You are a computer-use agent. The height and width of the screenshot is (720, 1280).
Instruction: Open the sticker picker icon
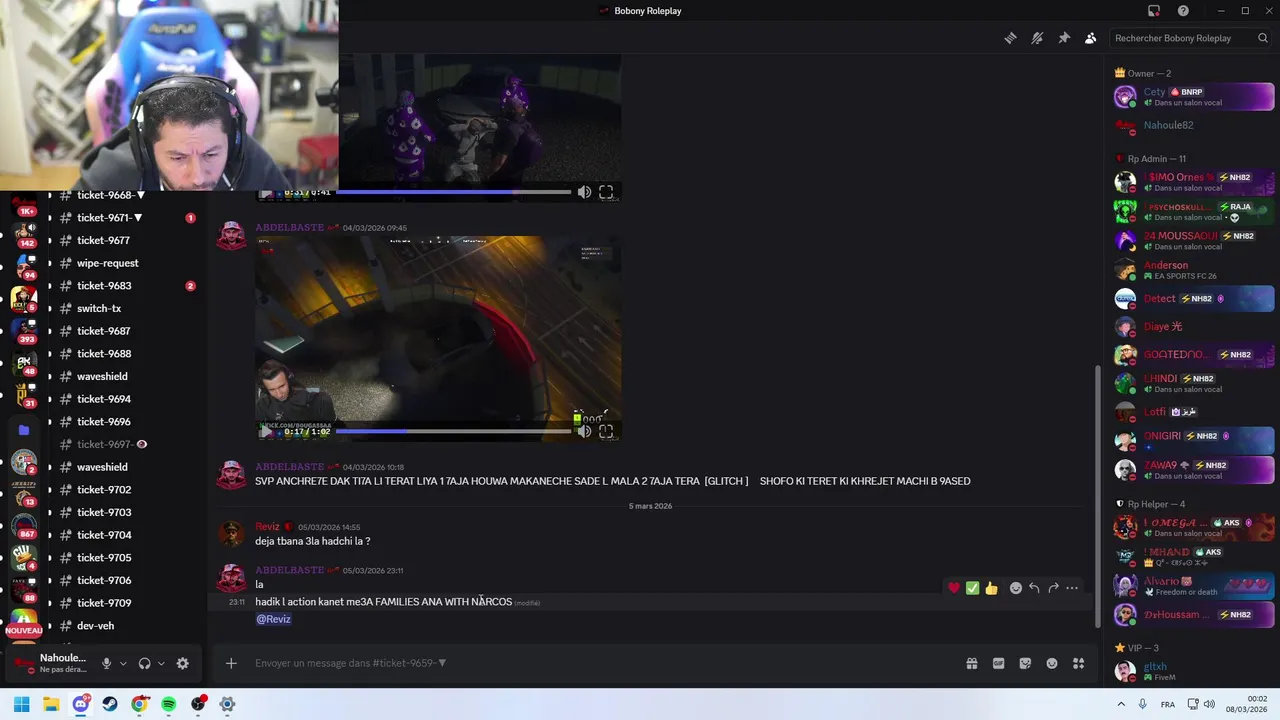click(x=1025, y=663)
